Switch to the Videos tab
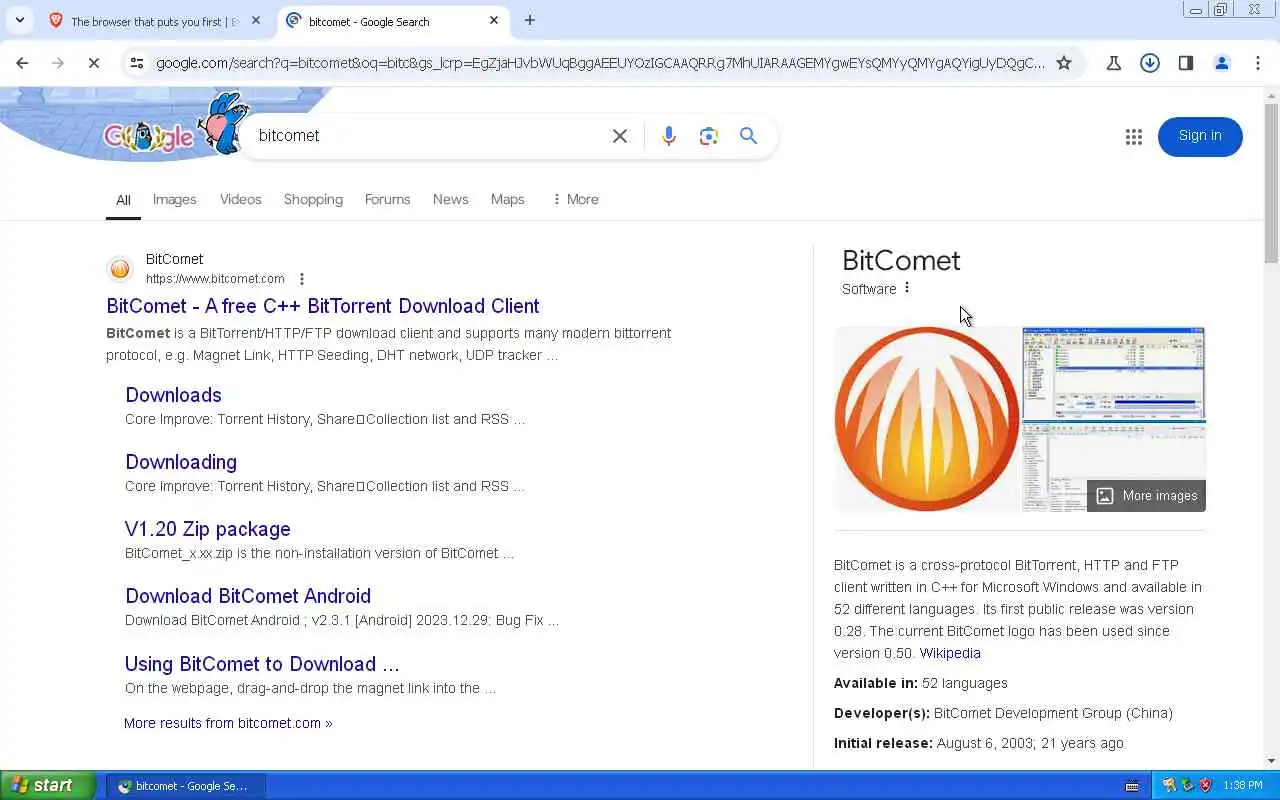The width and height of the screenshot is (1280, 800). (240, 199)
